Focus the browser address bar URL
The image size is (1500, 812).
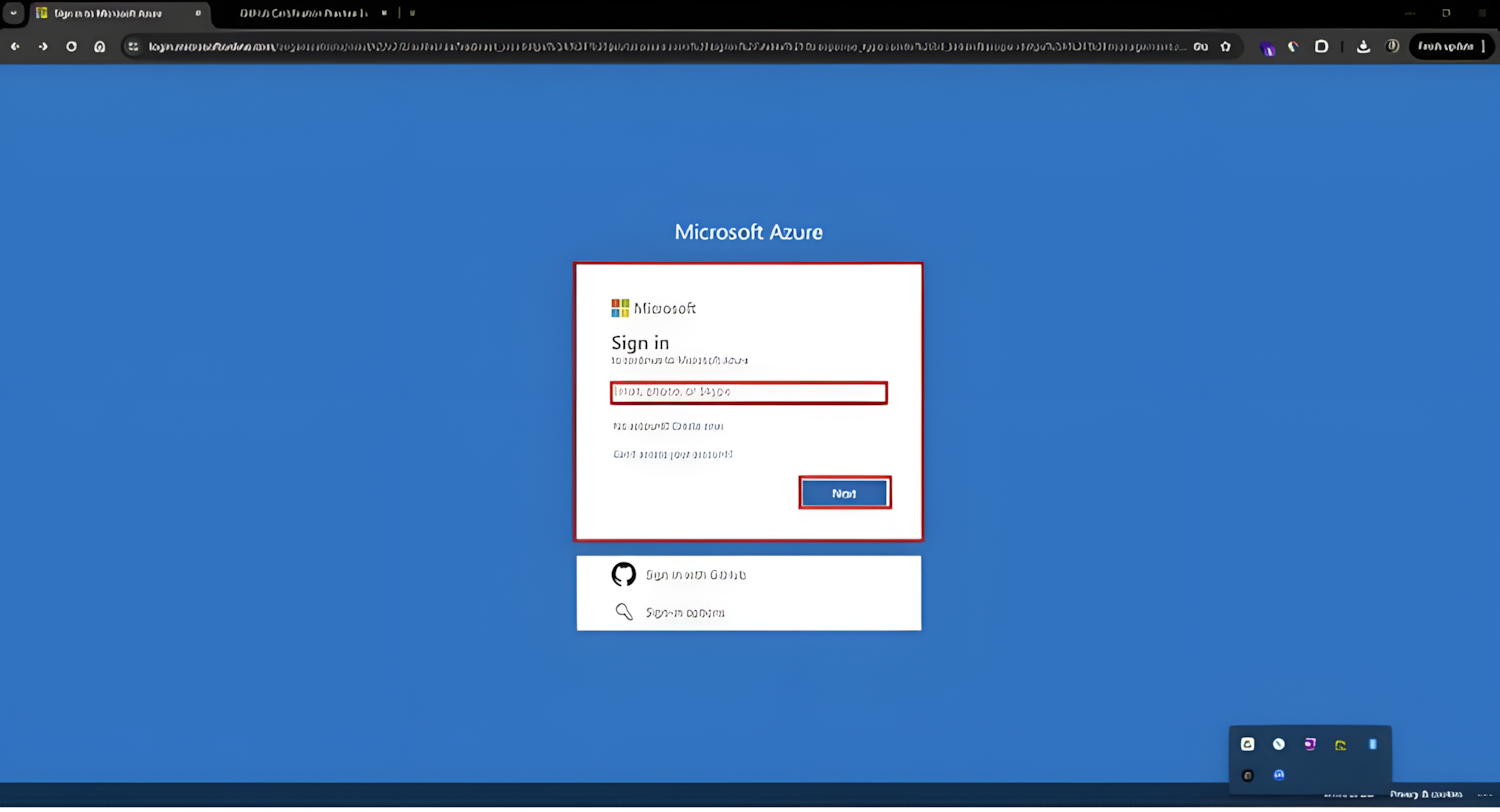coord(668,46)
